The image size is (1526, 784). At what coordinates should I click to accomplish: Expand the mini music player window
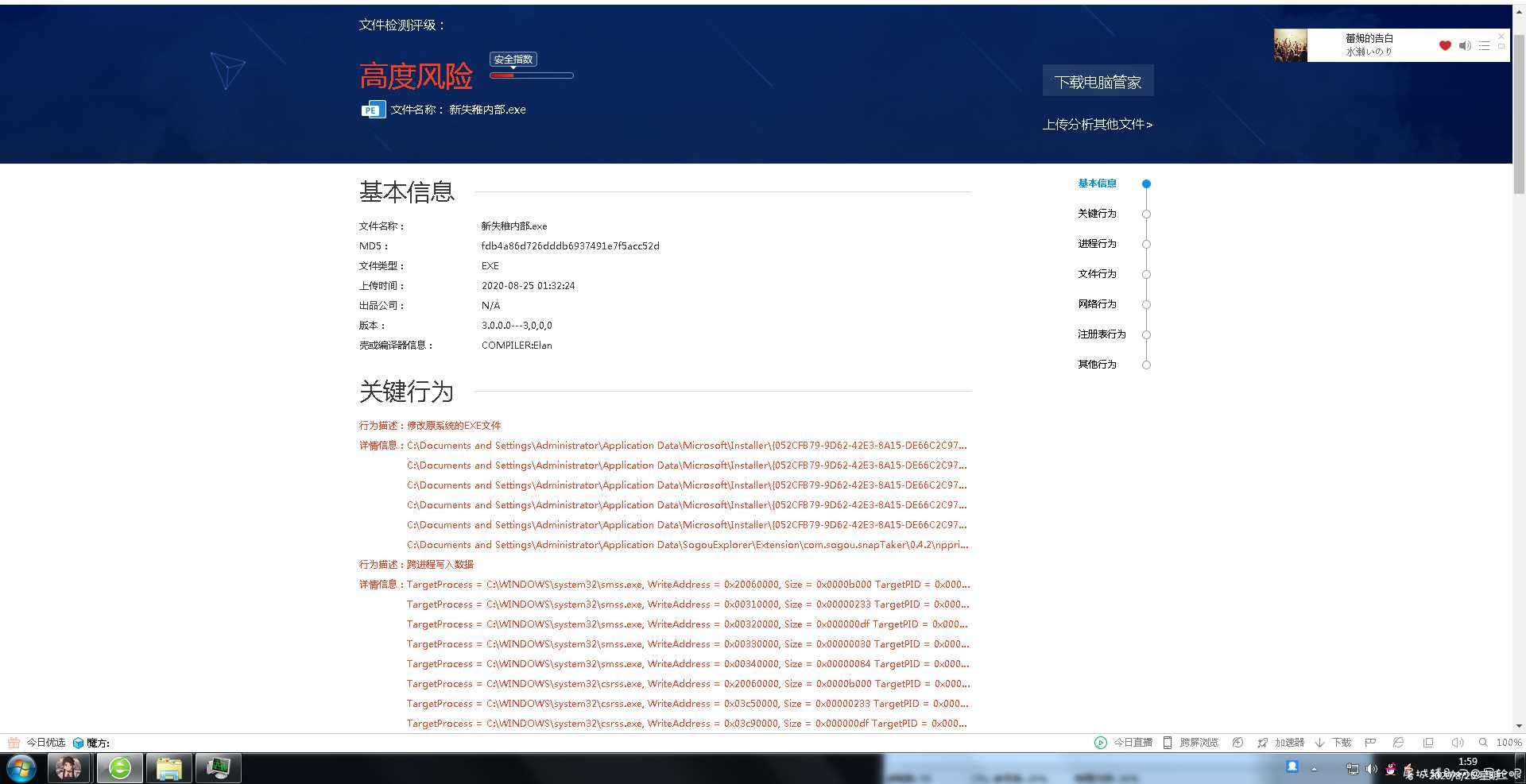pyautogui.click(x=1501, y=46)
